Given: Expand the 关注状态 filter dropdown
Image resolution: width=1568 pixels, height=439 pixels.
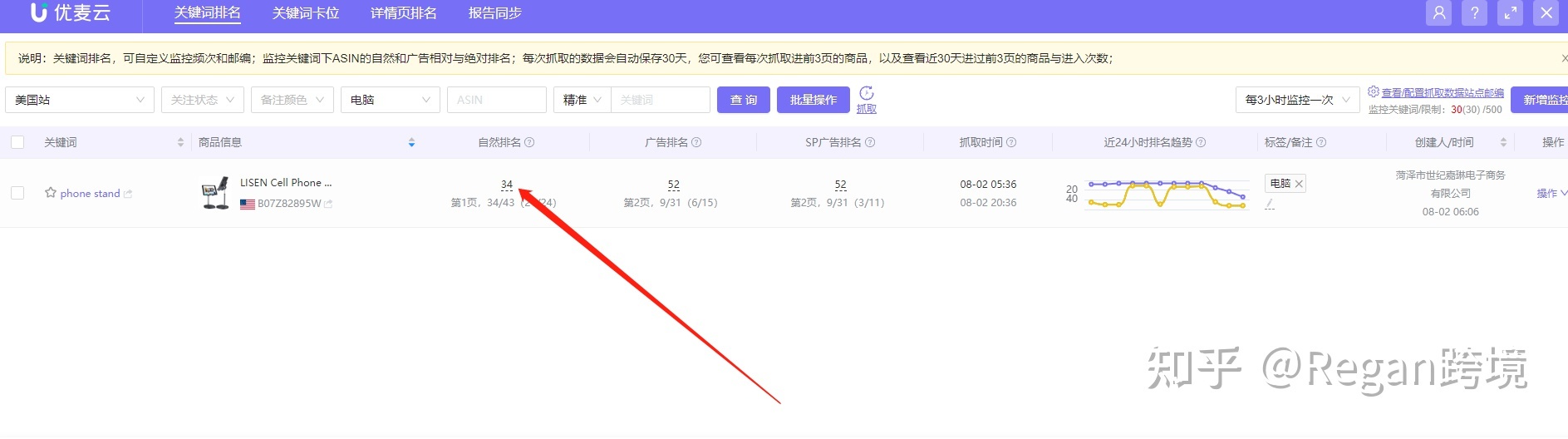Looking at the screenshot, I should tap(202, 100).
